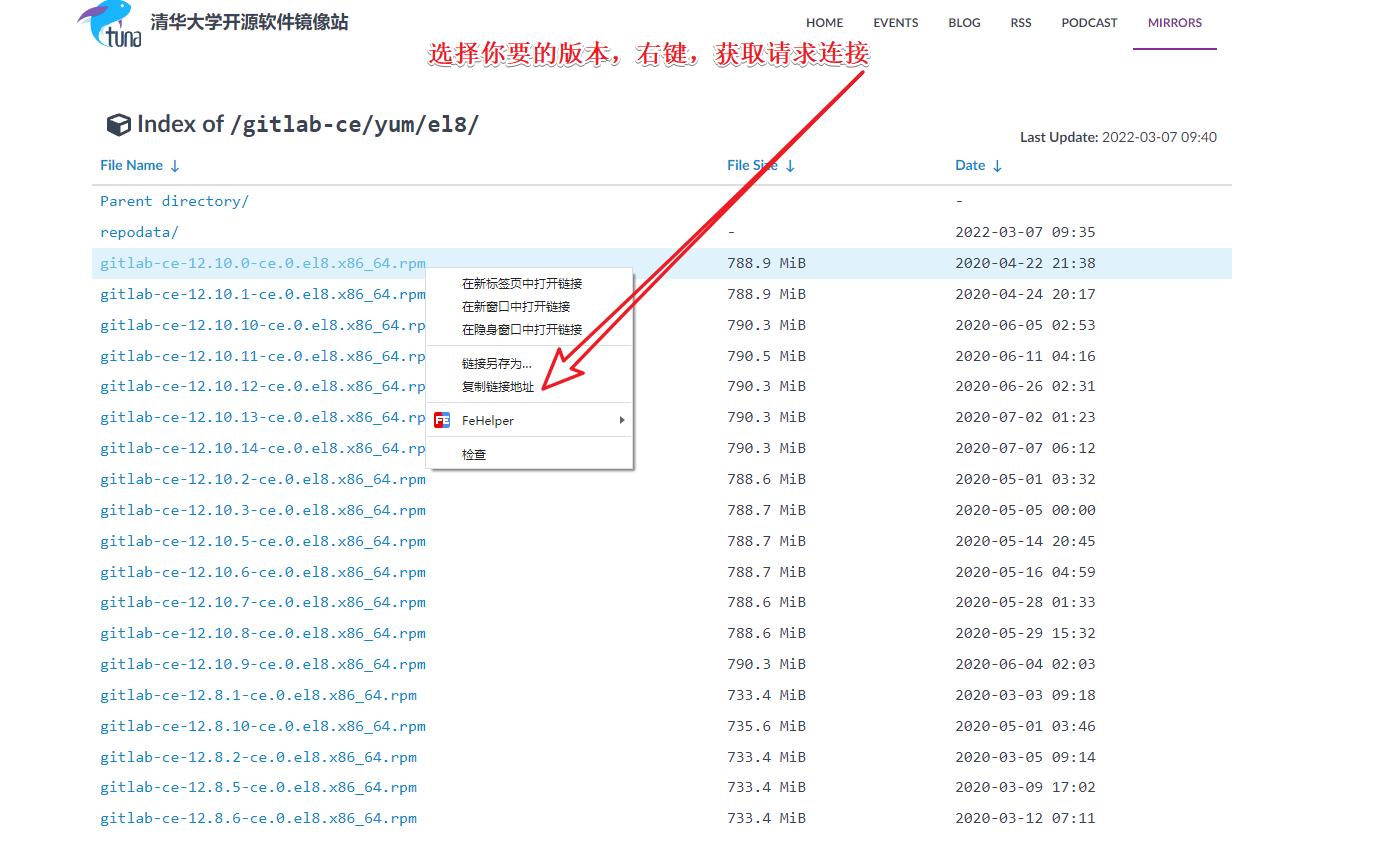Open gitlab-ce-12.10.3-ce.0.el8.x86_64.rpm link

click(263, 510)
